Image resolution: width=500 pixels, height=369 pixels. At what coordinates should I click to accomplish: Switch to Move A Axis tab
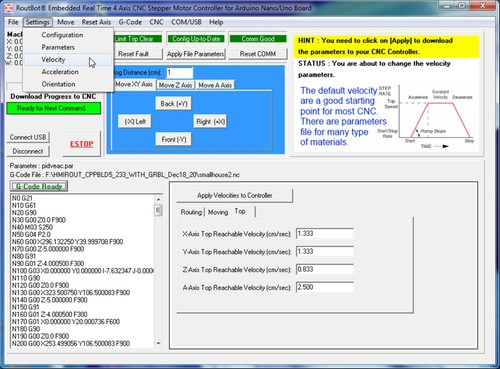coord(215,85)
